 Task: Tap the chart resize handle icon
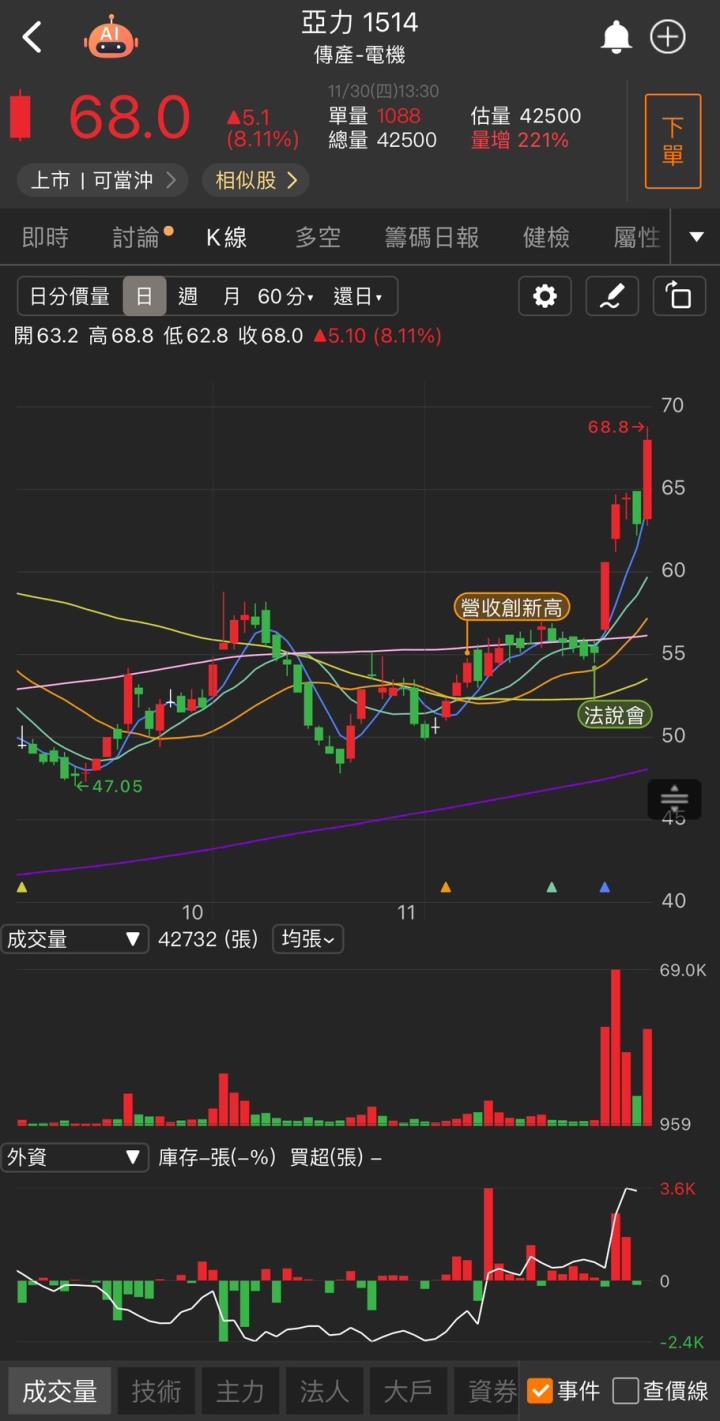pos(674,799)
